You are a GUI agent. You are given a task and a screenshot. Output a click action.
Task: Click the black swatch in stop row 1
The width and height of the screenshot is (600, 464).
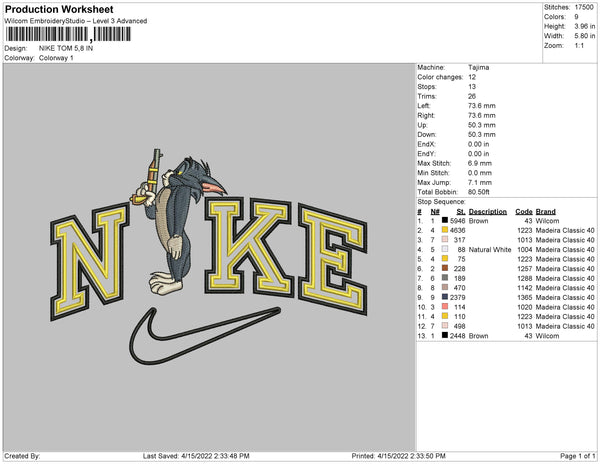(445, 220)
